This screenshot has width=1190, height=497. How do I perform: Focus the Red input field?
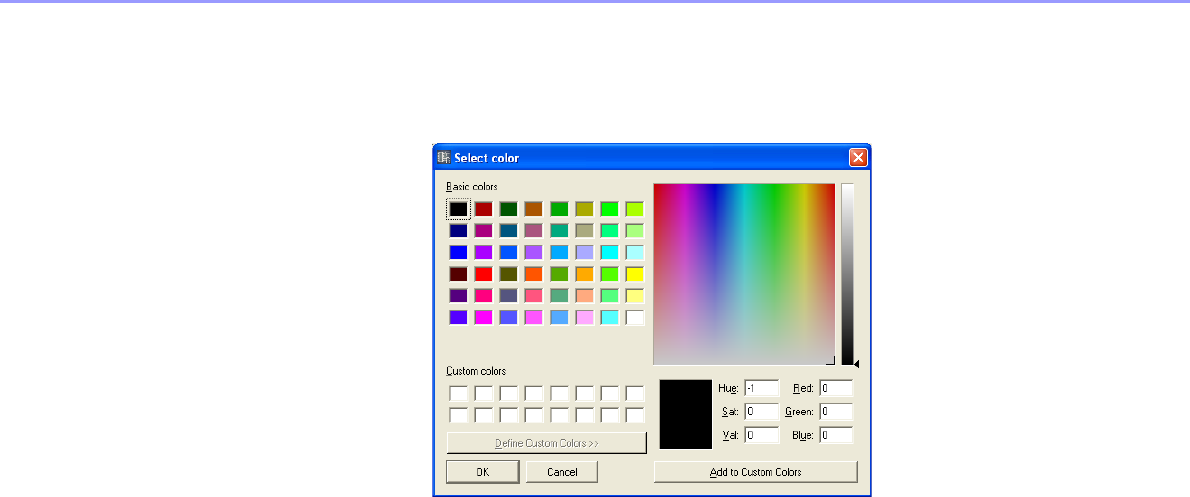[836, 388]
